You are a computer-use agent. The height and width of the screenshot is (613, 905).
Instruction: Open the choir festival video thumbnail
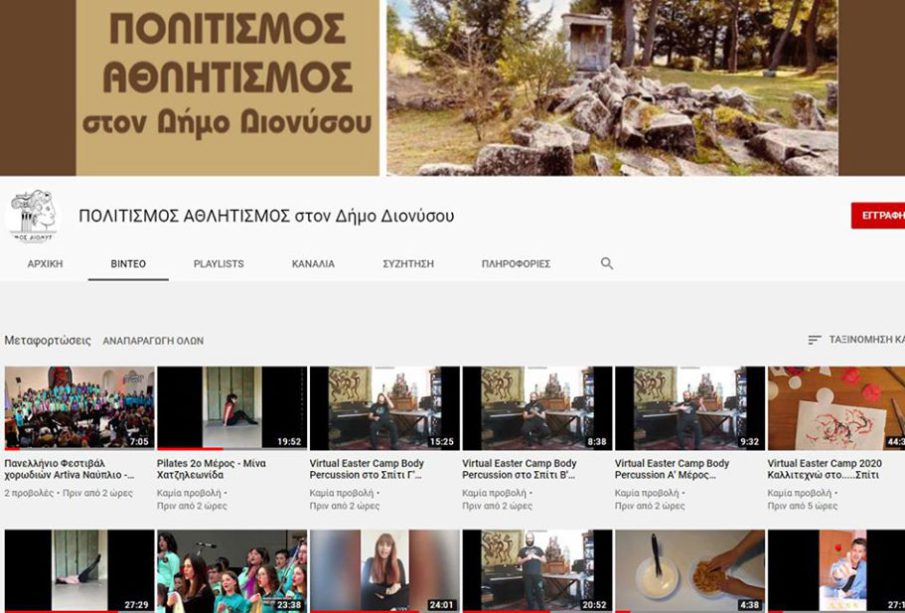coord(79,408)
